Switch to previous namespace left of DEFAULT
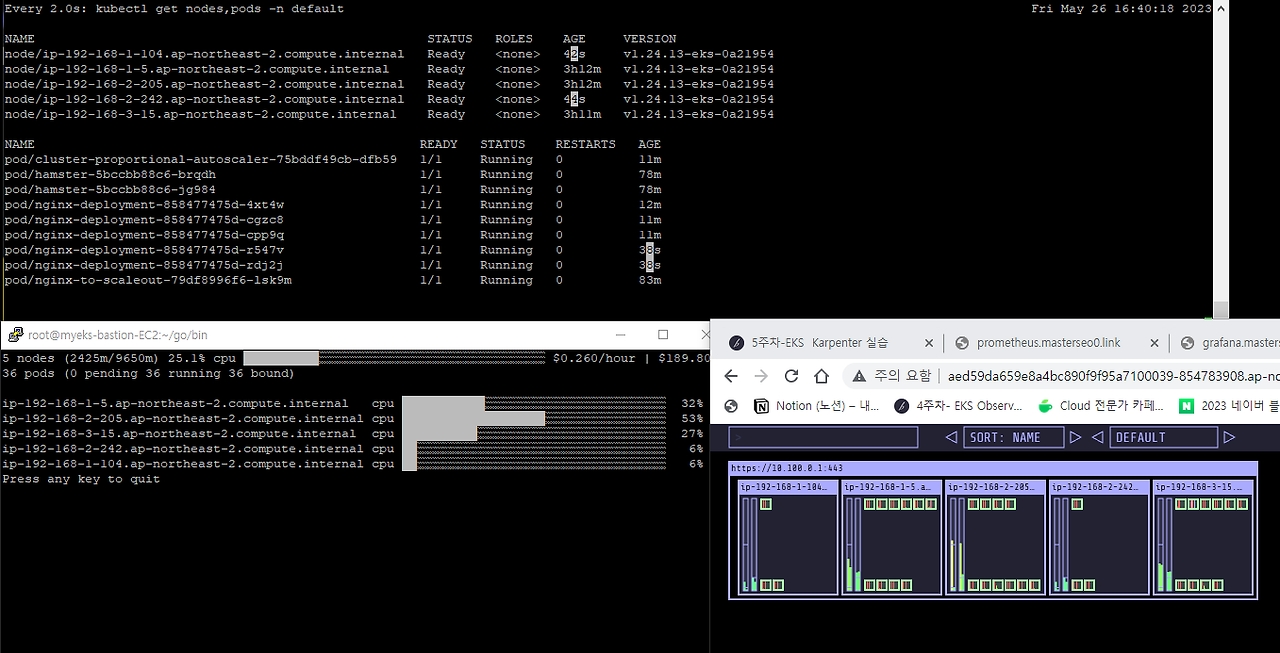 click(1097, 437)
